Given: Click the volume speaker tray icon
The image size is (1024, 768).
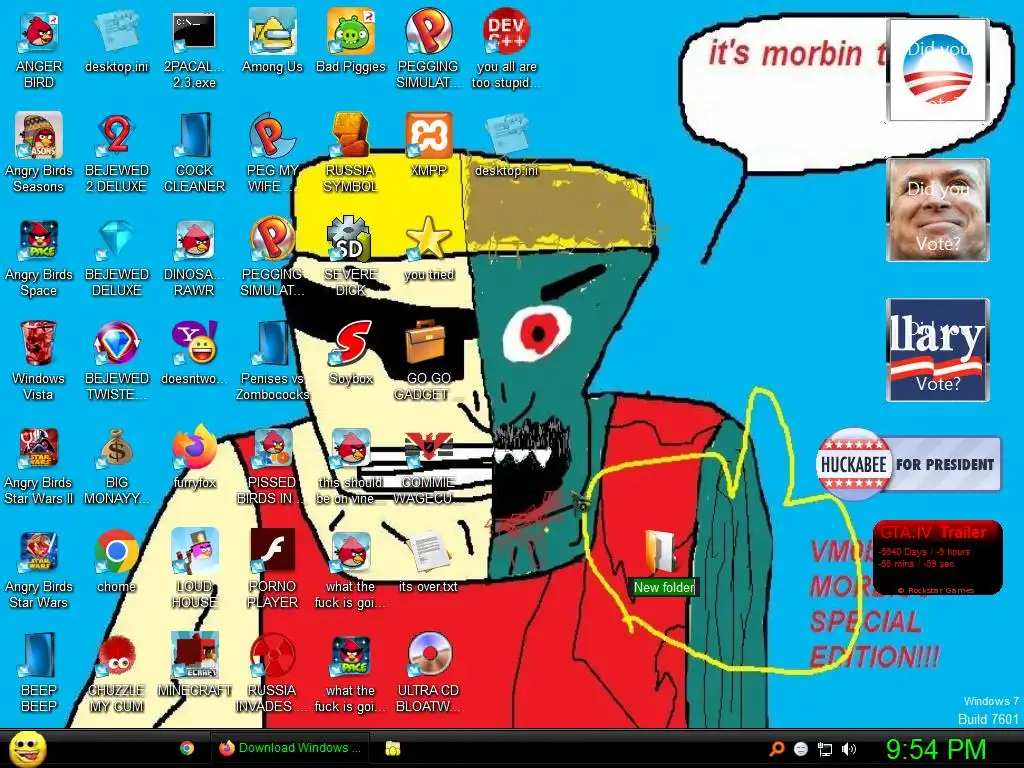Looking at the screenshot, I should [x=849, y=749].
